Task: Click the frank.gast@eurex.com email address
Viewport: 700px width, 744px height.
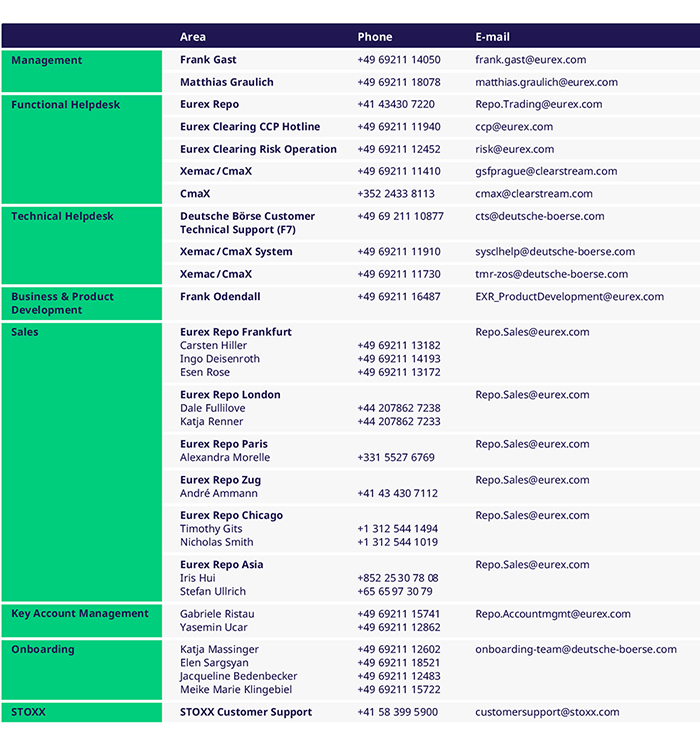Action: tap(530, 60)
